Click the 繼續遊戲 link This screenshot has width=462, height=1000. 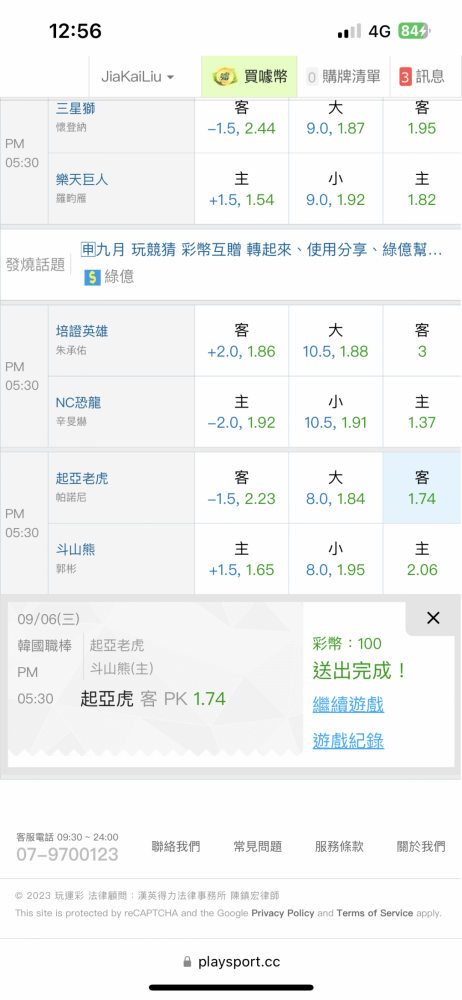[x=348, y=705]
